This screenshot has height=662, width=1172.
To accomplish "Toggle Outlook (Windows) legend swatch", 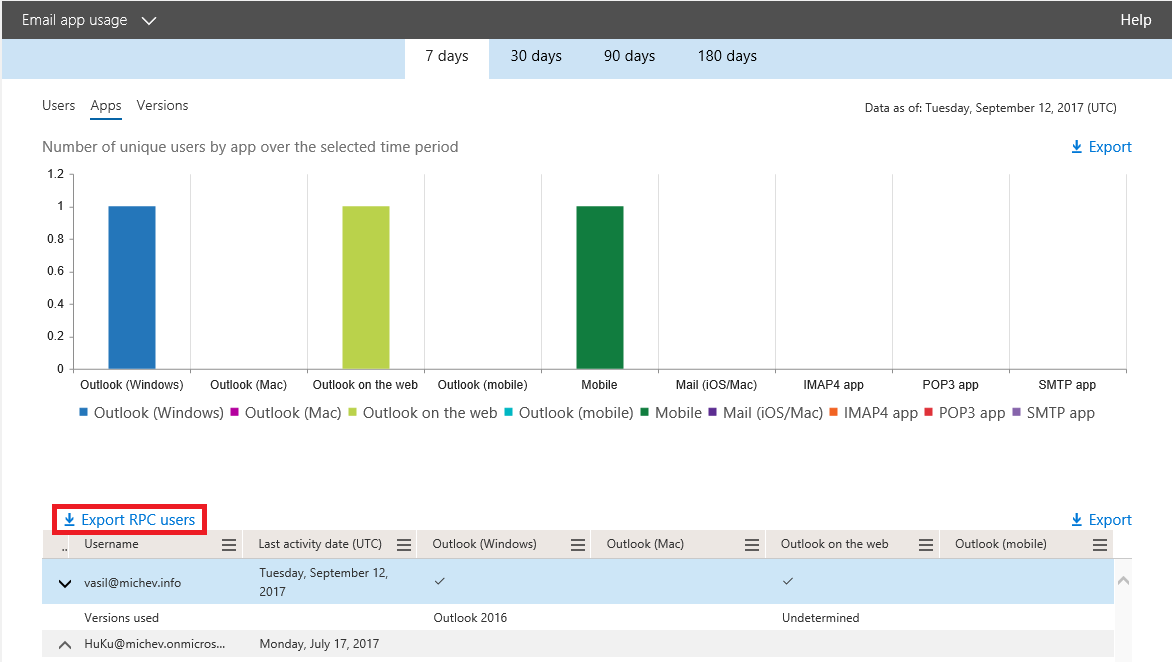I will click(x=84, y=412).
